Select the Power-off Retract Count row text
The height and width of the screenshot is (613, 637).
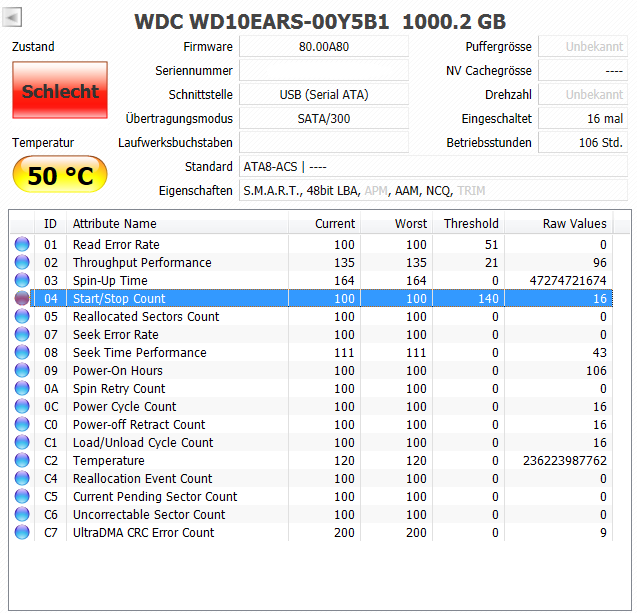point(139,425)
